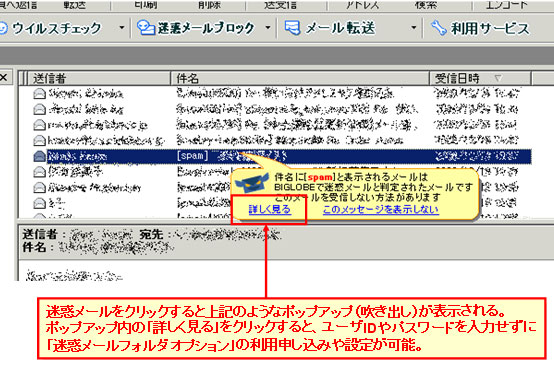Click envelope icon of first mail

[40, 94]
